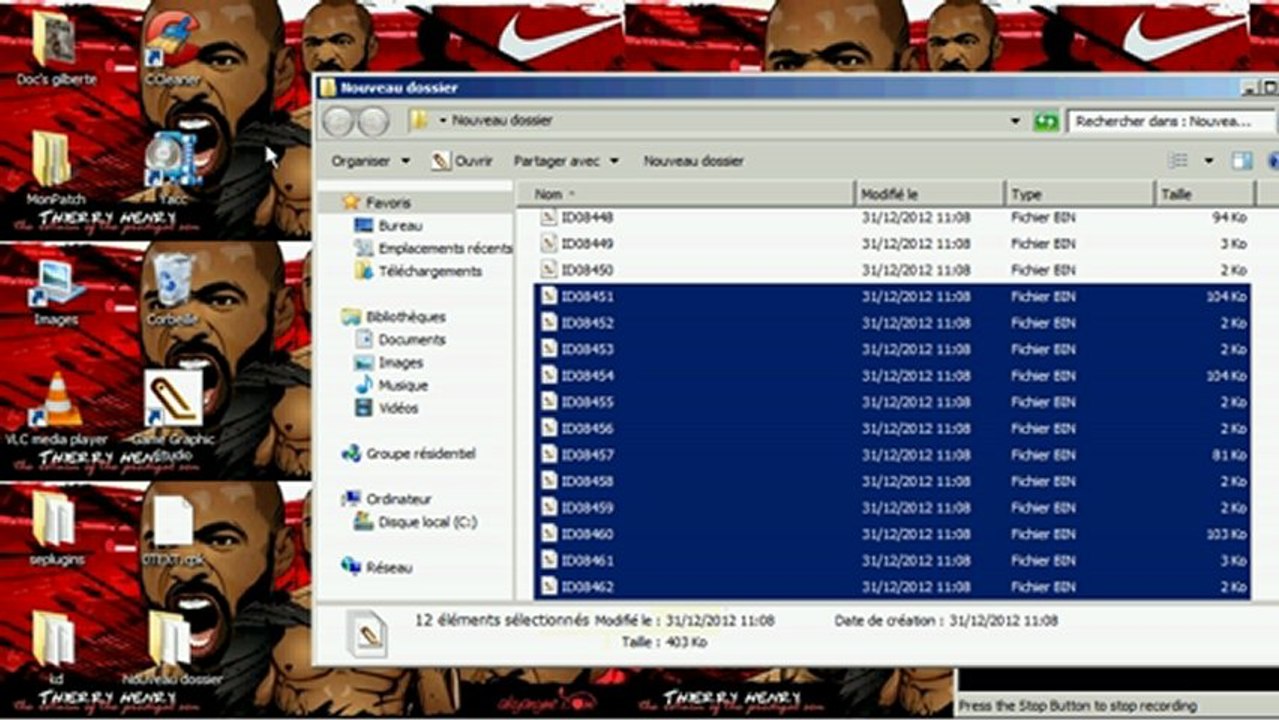Image resolution: width=1279 pixels, height=720 pixels.
Task: Select file ID08452
Action: pyautogui.click(x=892, y=323)
